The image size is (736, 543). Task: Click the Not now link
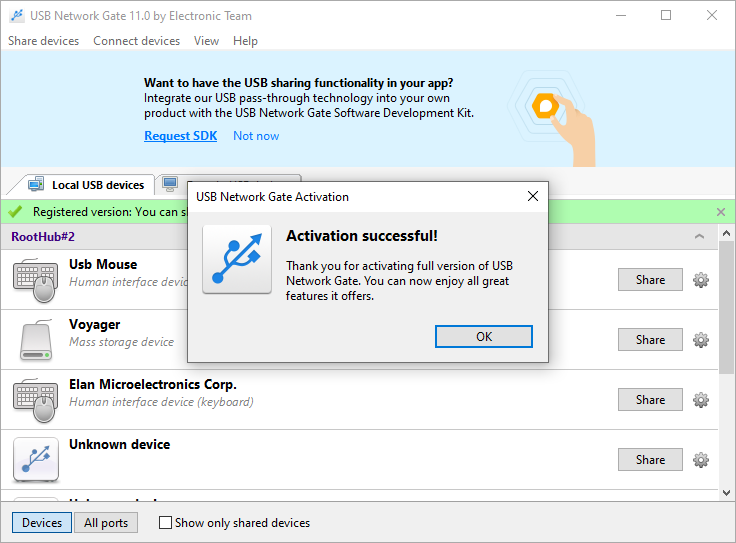coord(256,136)
